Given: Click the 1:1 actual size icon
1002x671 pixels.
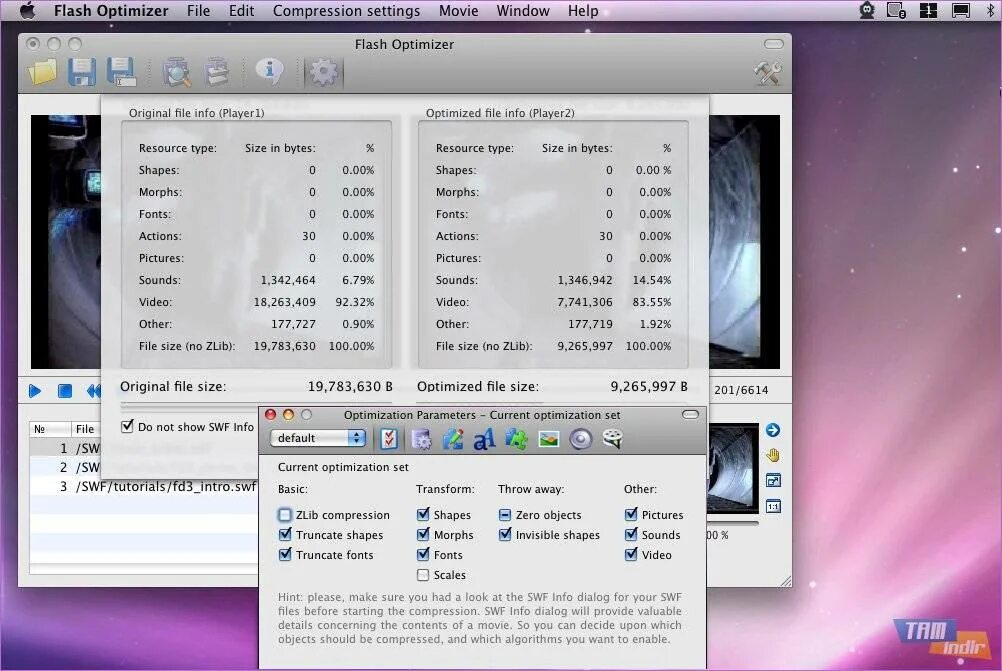Looking at the screenshot, I should tap(773, 506).
